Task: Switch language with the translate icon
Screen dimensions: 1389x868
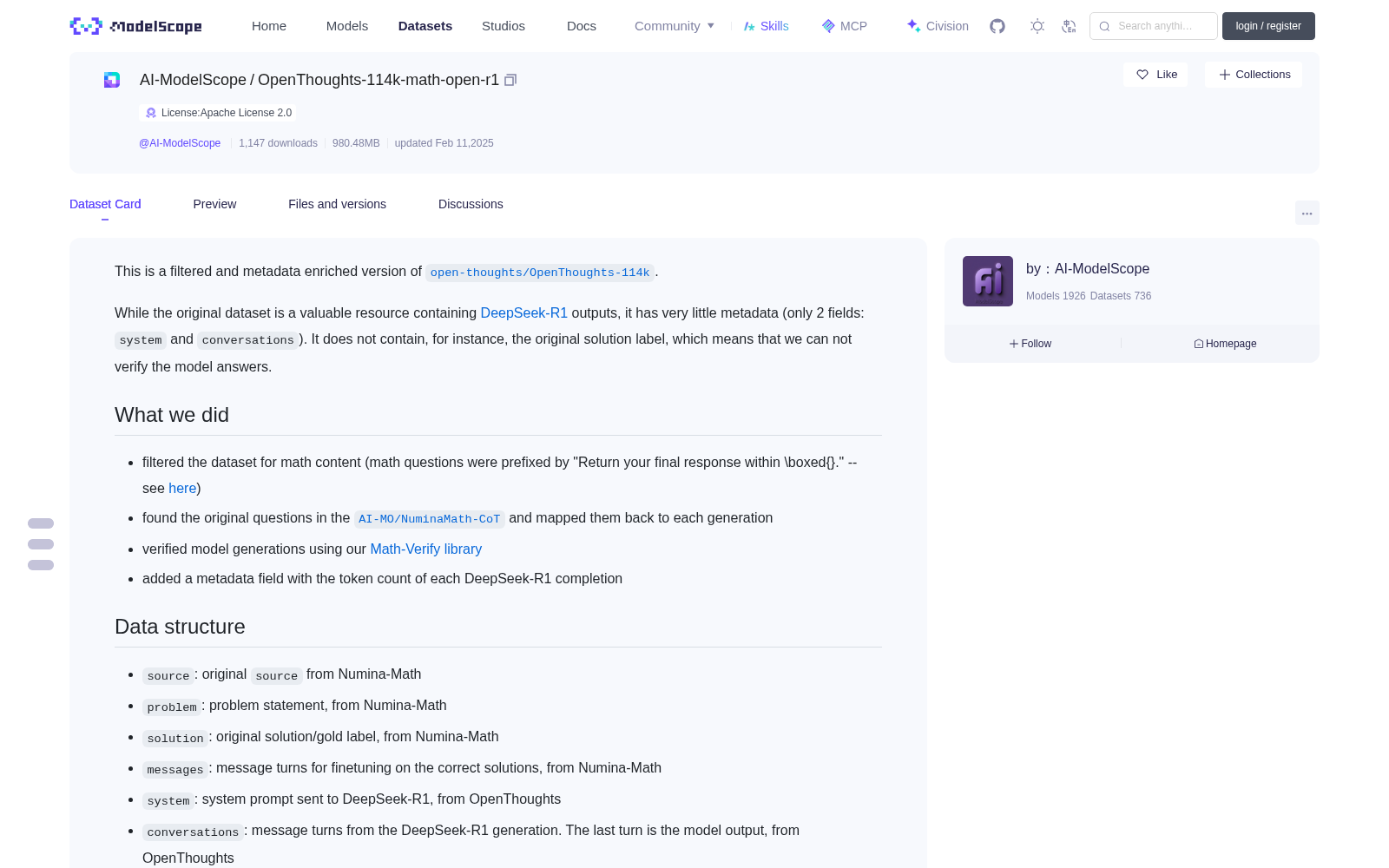Action: point(1069,26)
